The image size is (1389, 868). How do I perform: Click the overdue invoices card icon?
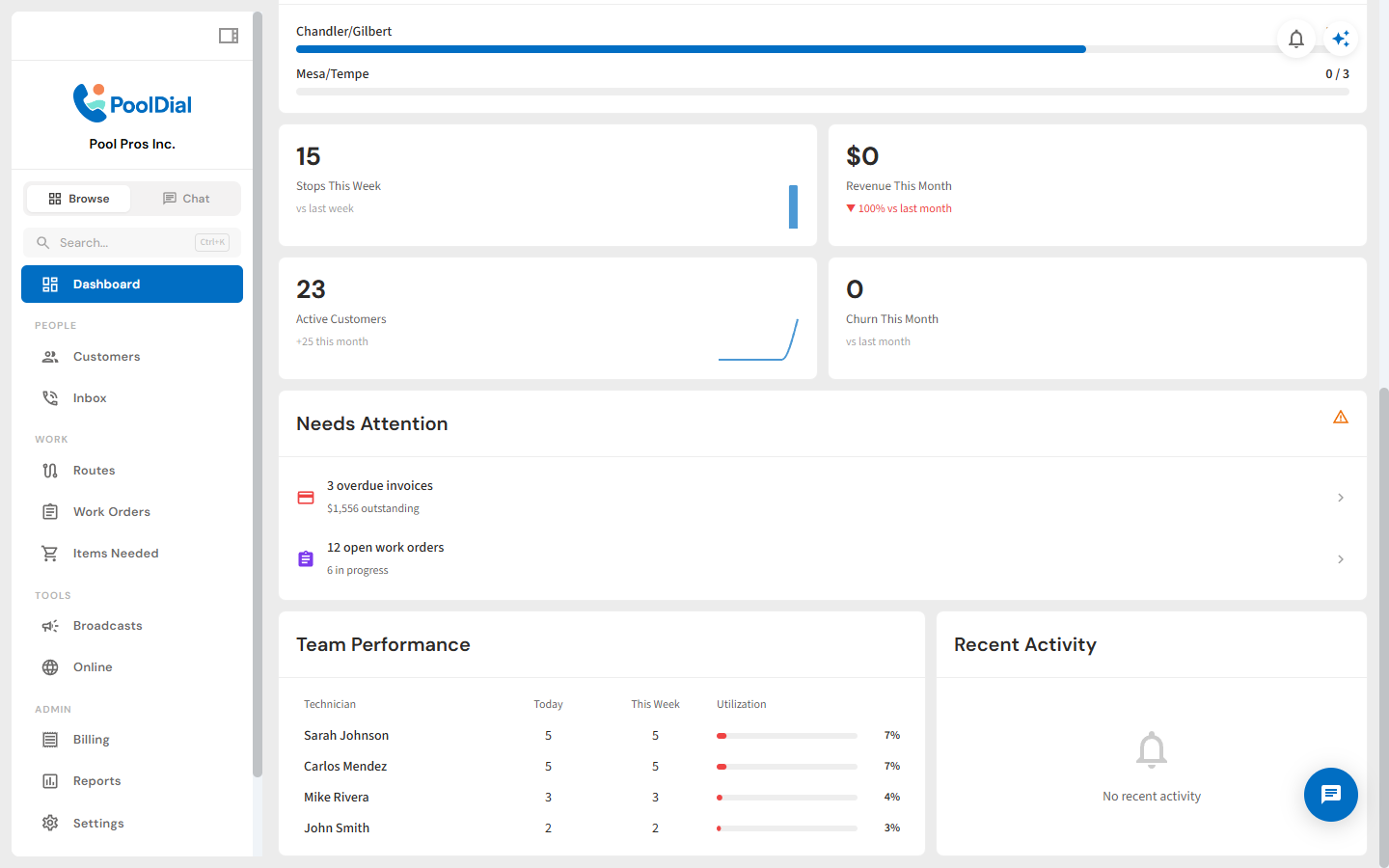click(x=306, y=498)
